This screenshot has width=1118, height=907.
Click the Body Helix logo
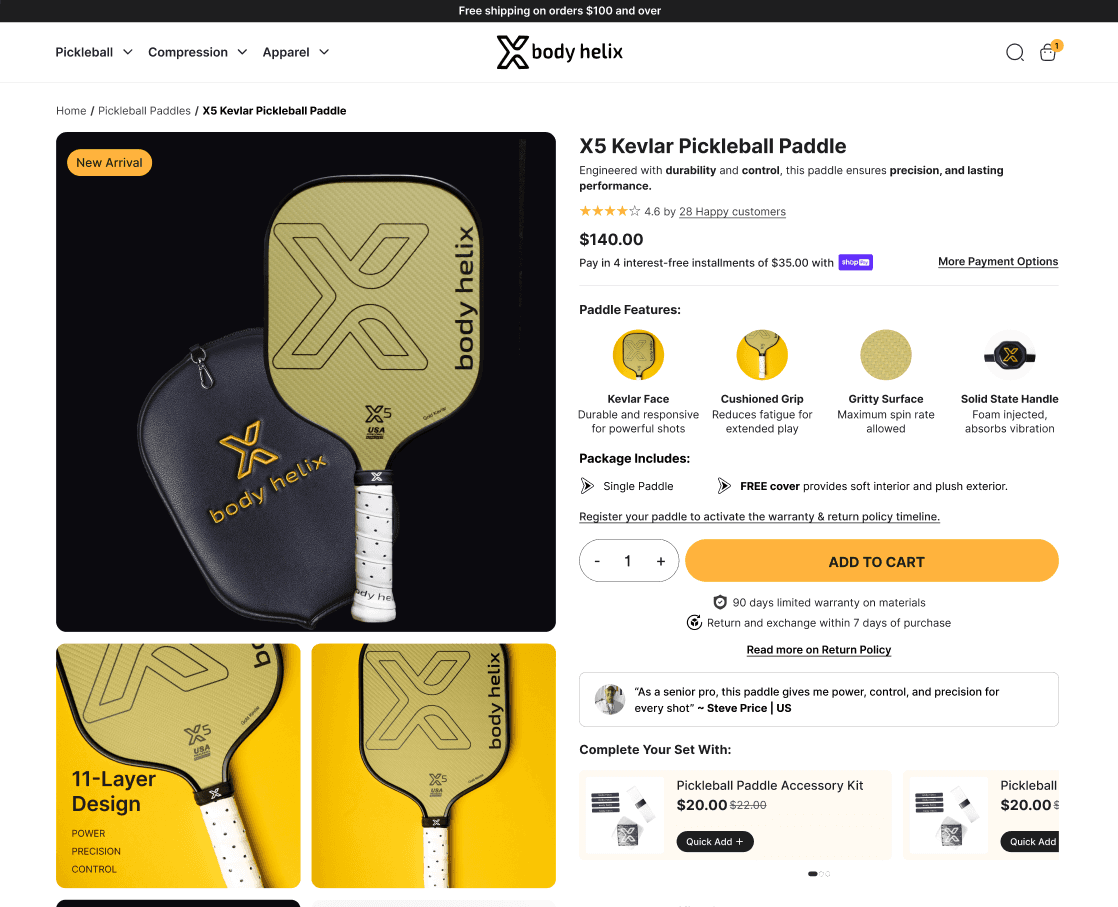pos(560,52)
